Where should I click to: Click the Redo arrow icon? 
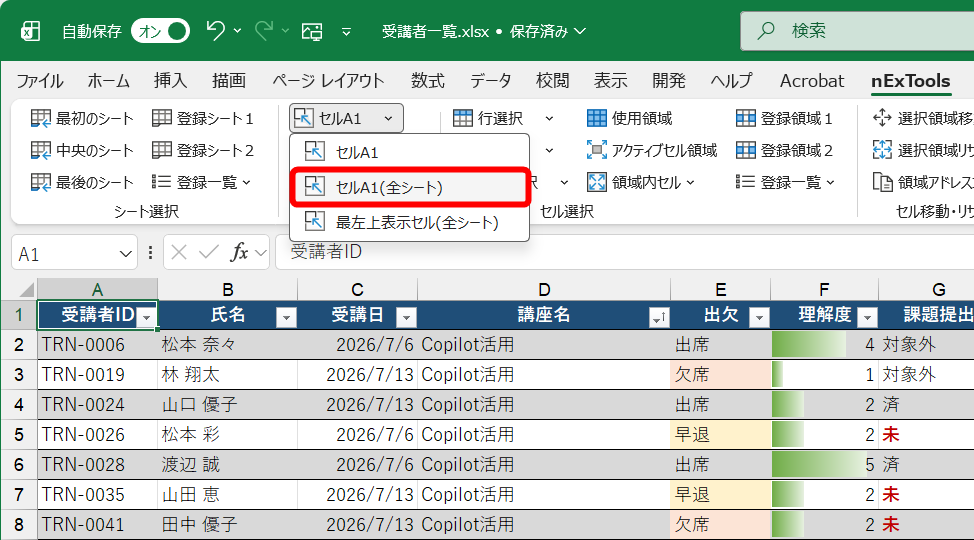[264, 30]
